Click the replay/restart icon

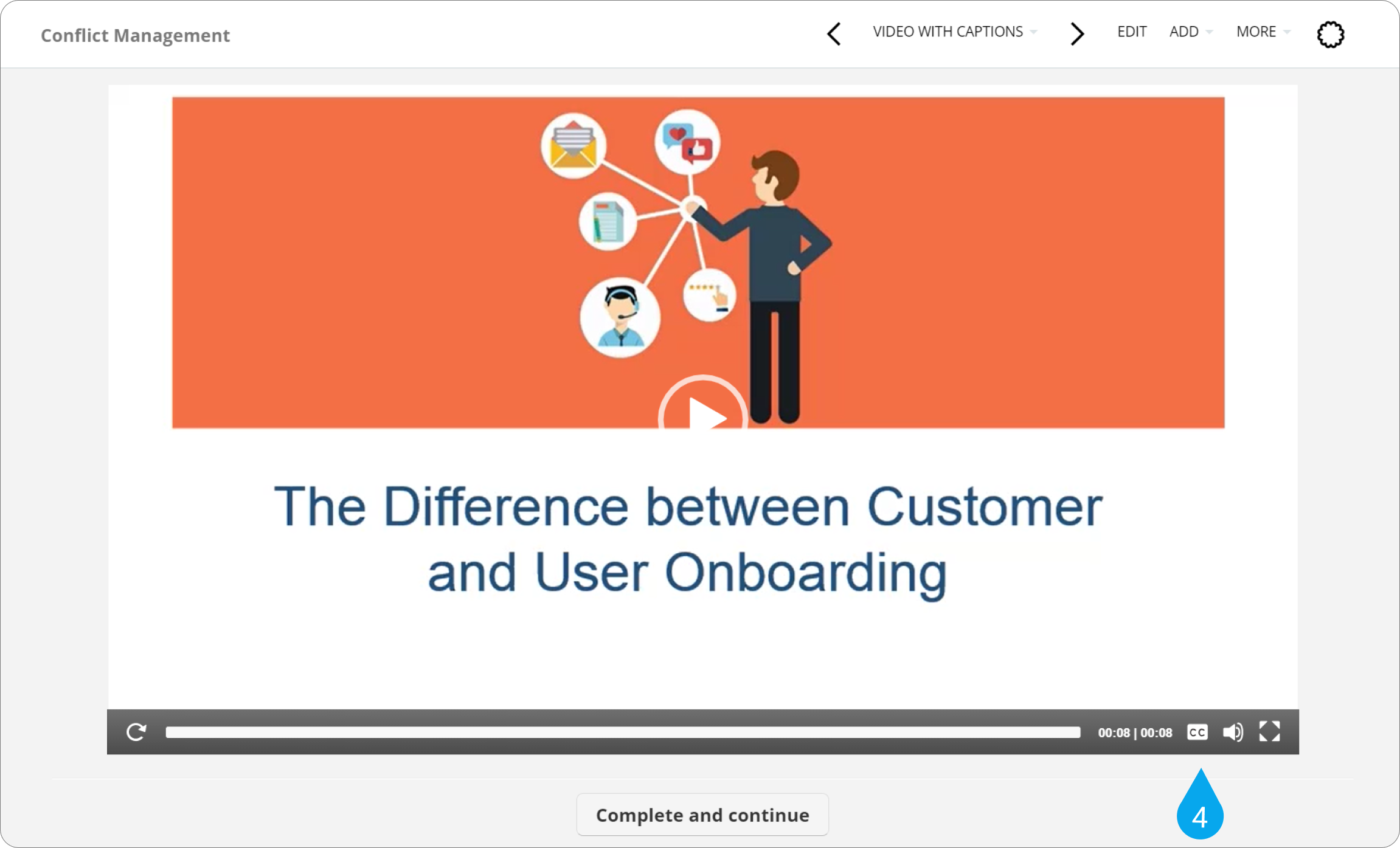coord(136,731)
